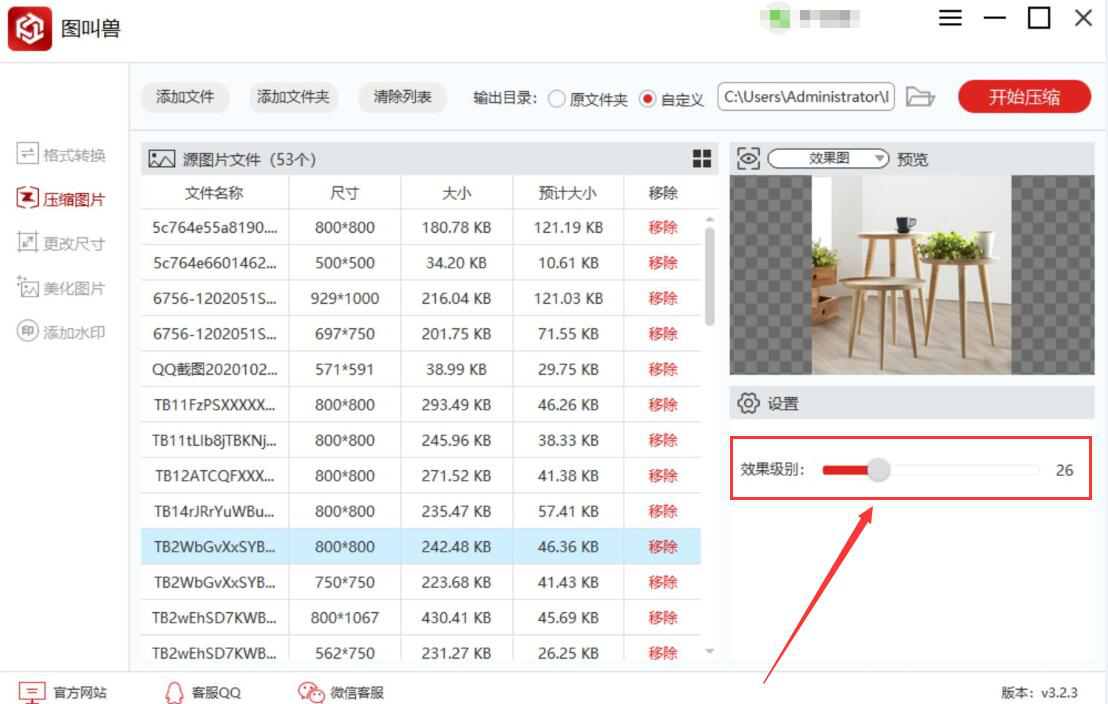Viewport: 1108px width, 704px height.
Task: Click the 客服QQ link text
Action: tap(216, 693)
